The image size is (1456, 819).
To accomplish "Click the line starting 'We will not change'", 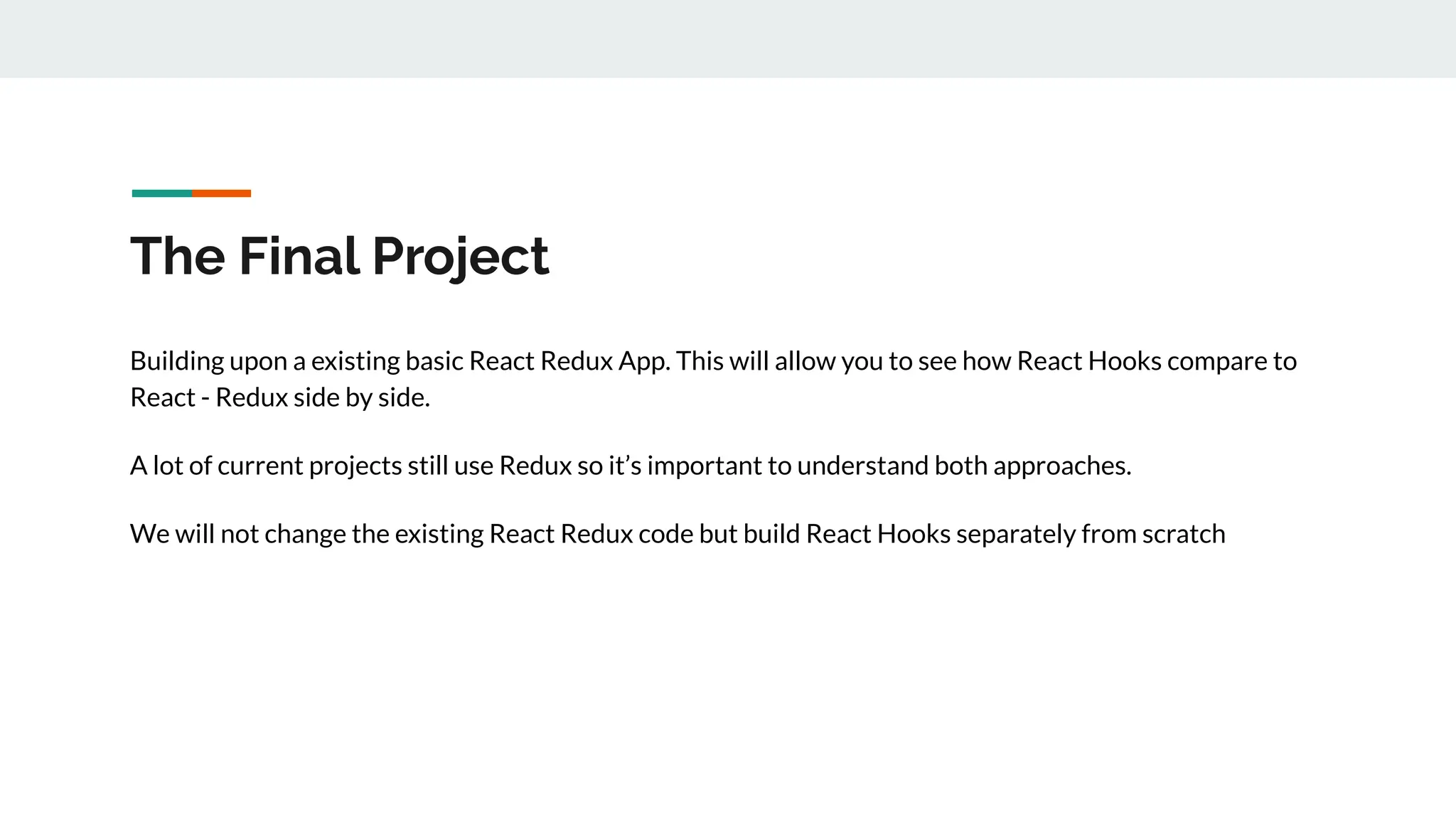I will (678, 534).
